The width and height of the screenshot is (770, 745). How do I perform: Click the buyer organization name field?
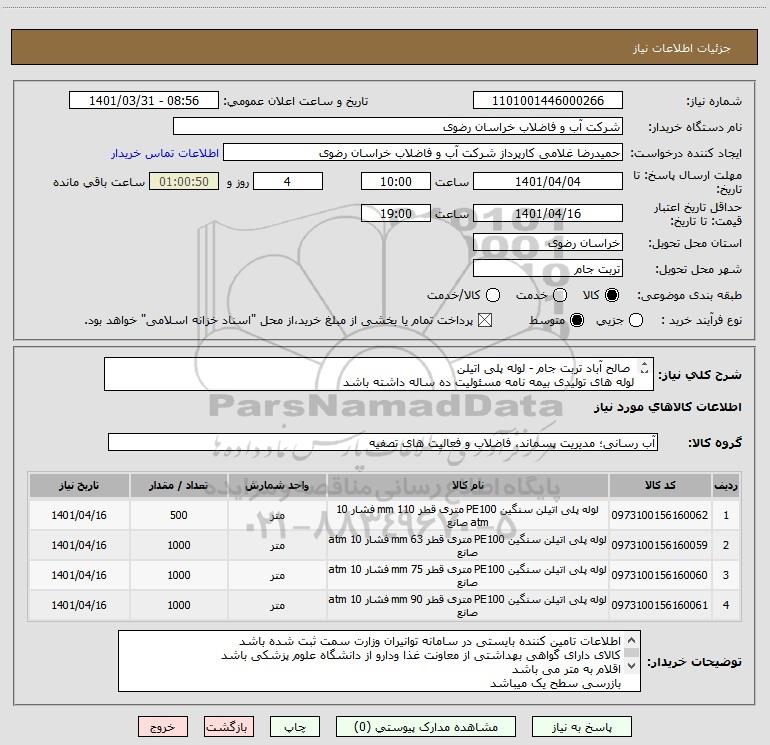(398, 127)
